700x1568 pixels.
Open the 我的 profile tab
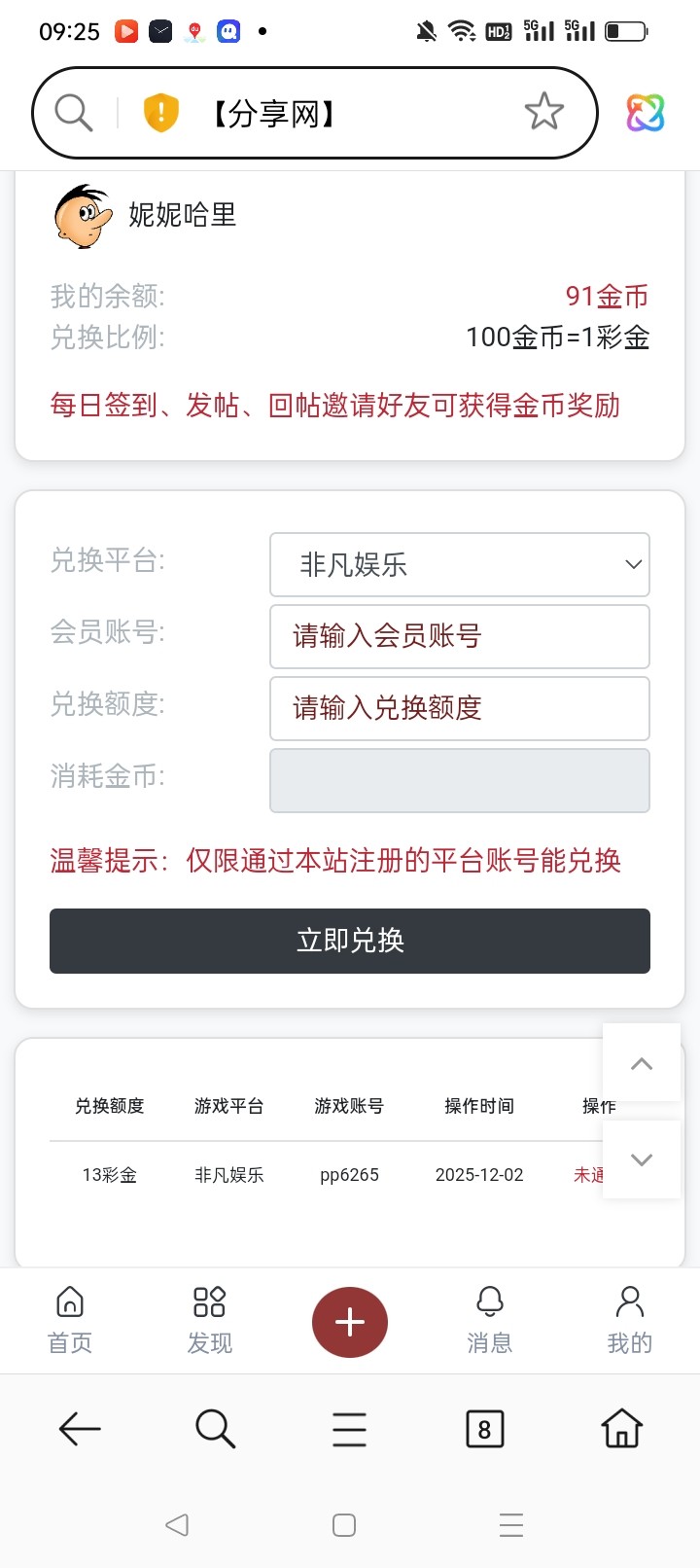click(629, 1320)
